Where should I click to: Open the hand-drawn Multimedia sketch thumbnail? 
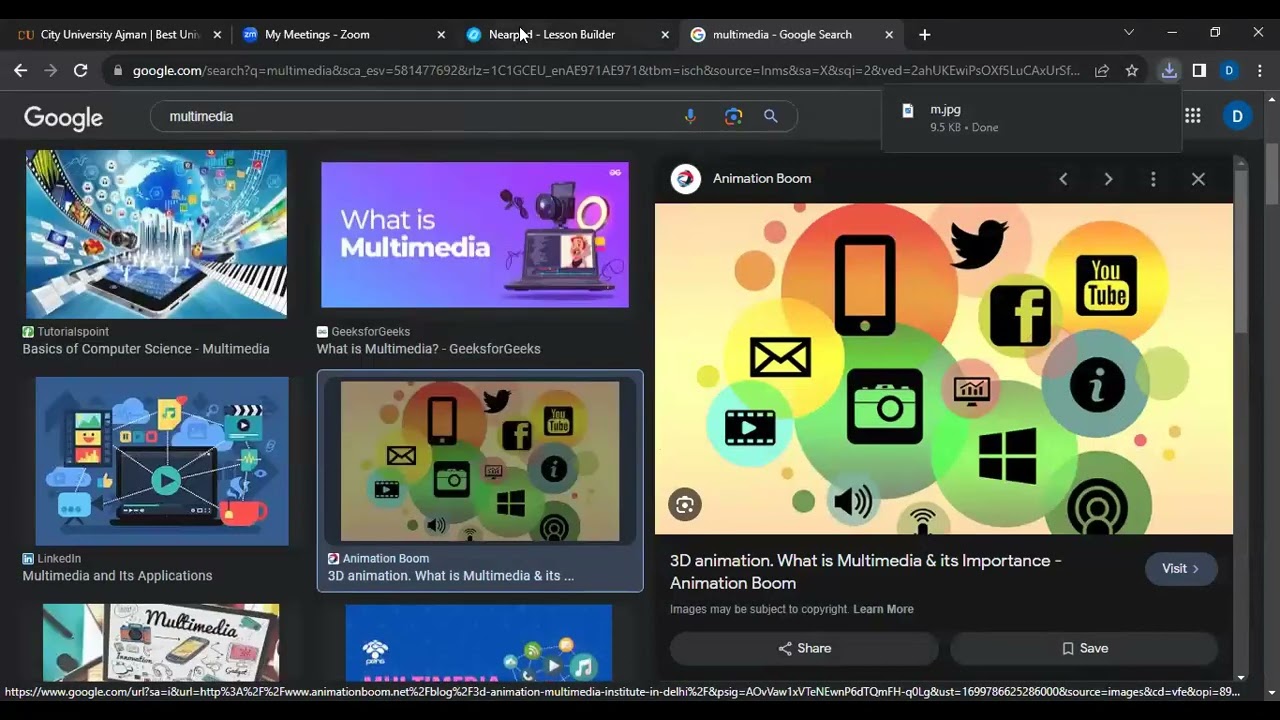coord(161,642)
